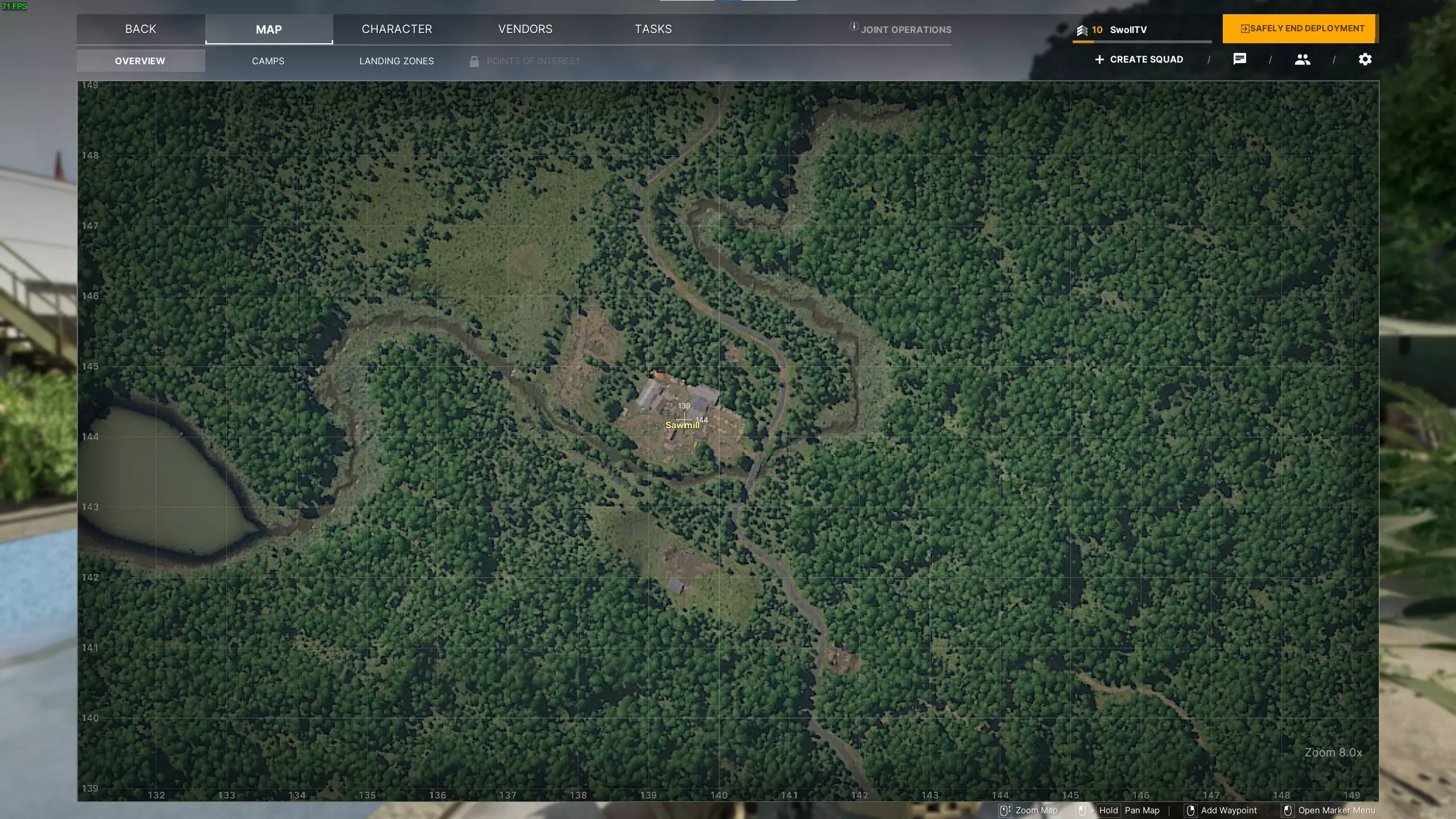Click the Add Waypoint mouse icon

pyautogui.click(x=1190, y=810)
